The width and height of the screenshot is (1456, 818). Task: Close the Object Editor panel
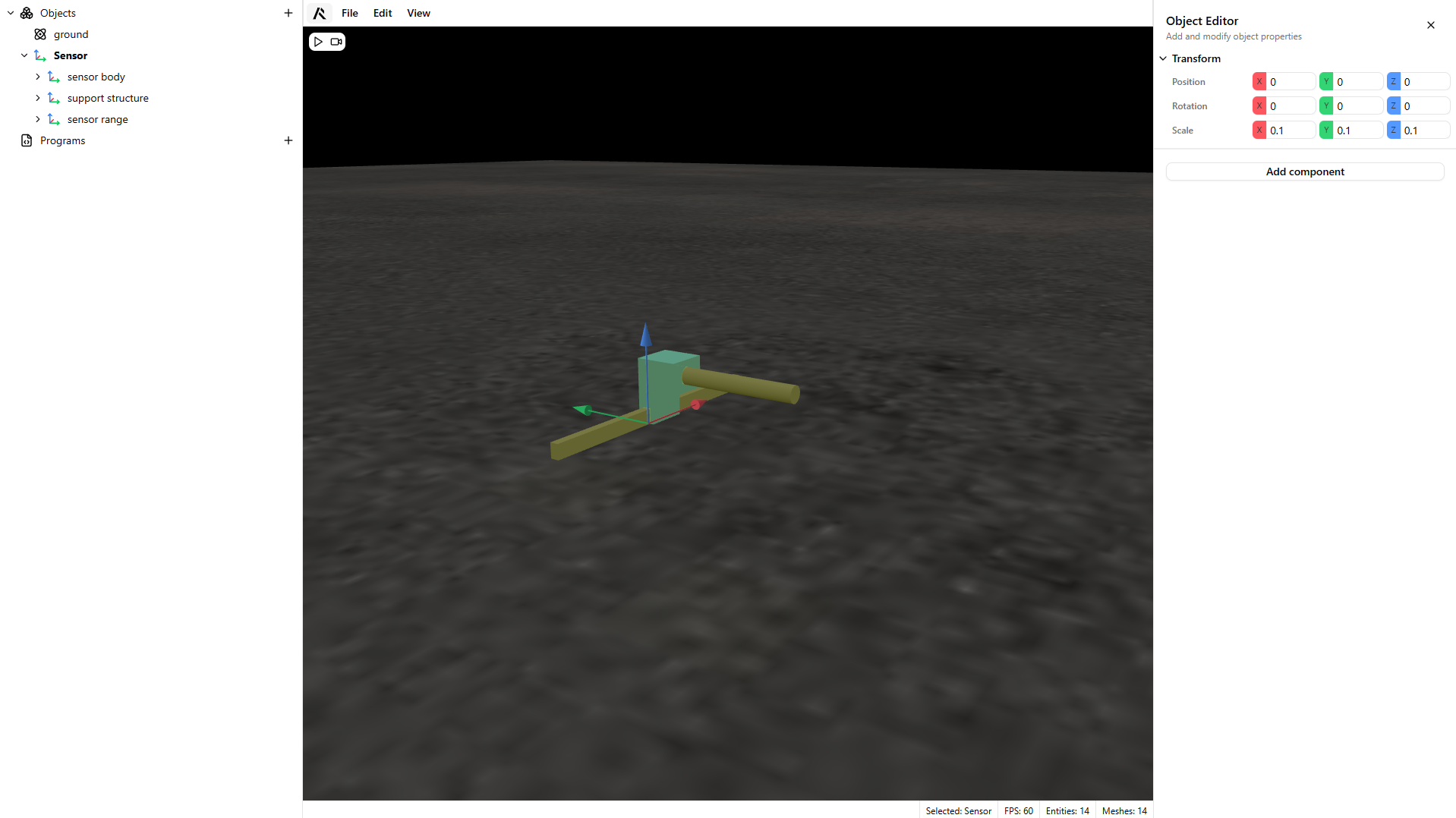click(x=1431, y=25)
